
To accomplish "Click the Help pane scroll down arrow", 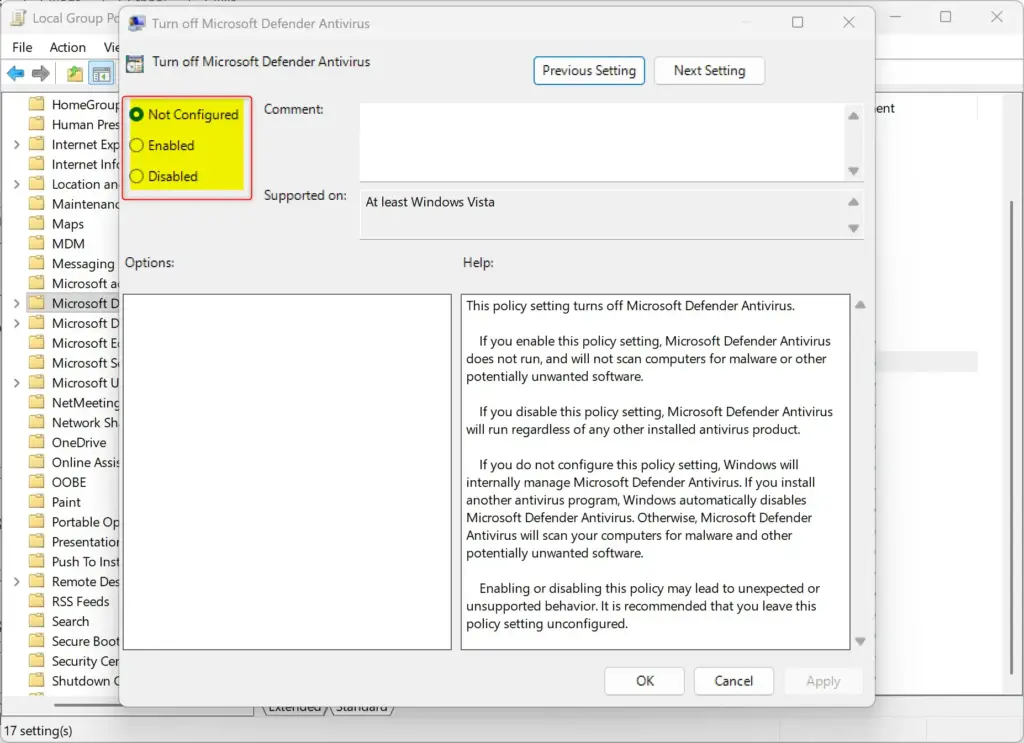I will coord(860,641).
